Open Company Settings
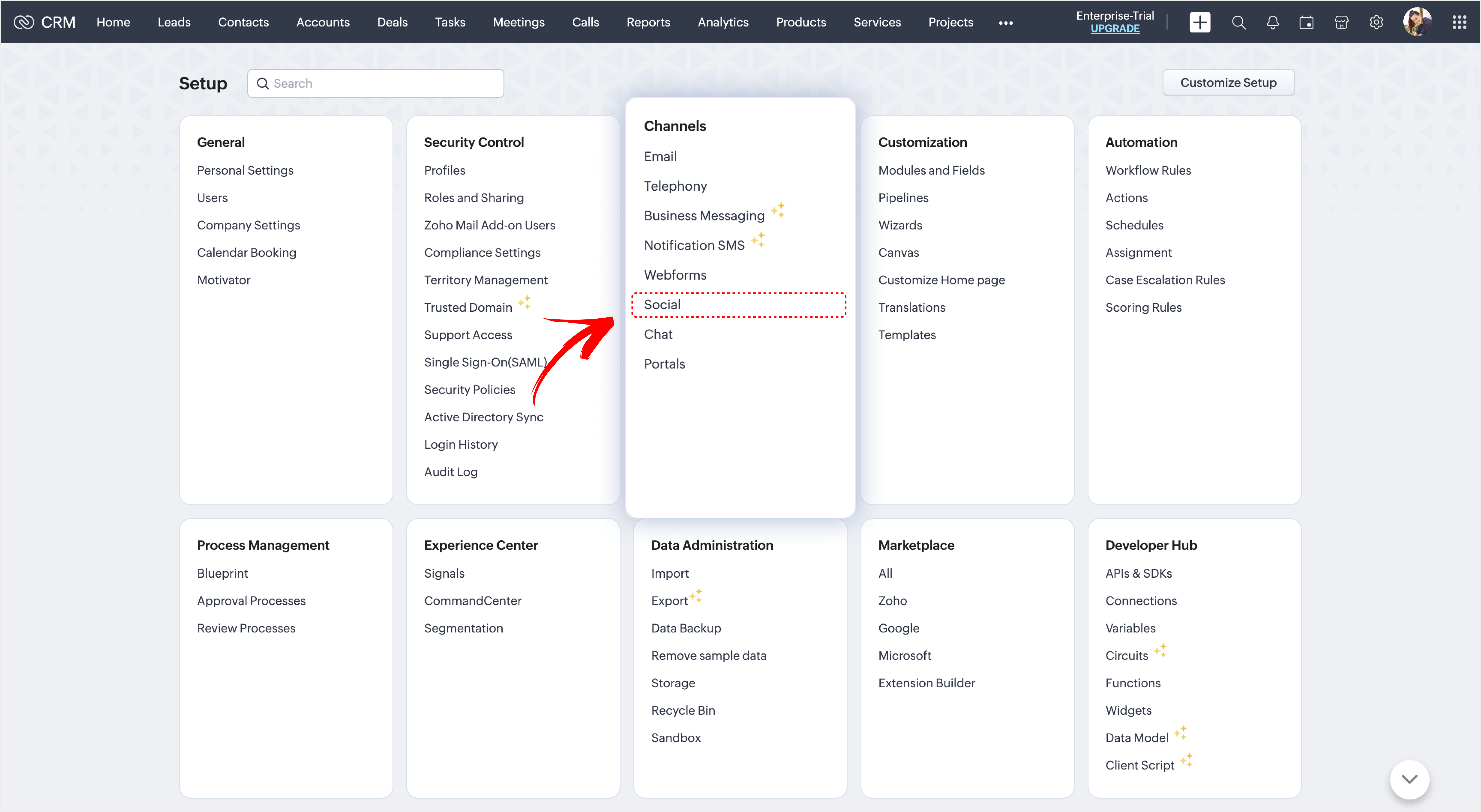1481x812 pixels. [248, 225]
